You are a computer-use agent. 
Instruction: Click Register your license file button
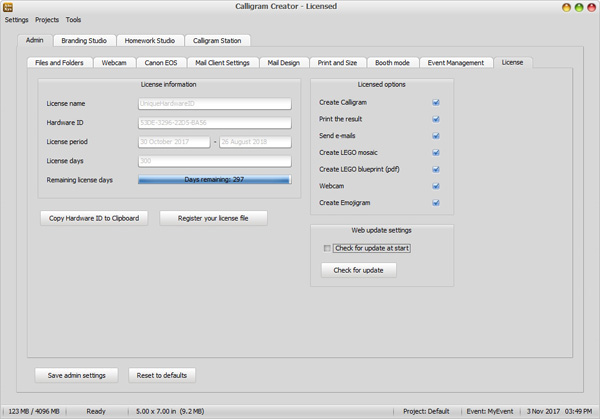pos(213,218)
